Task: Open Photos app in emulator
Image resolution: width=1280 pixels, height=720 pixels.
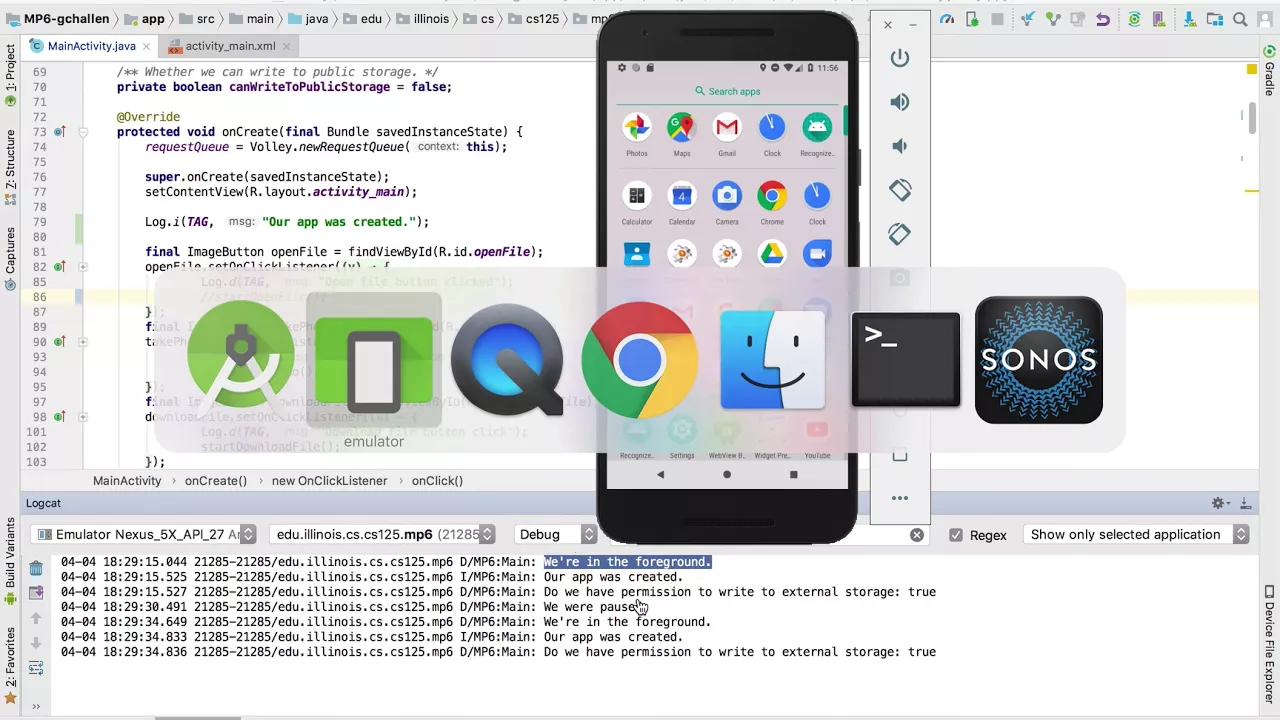Action: pos(637,128)
